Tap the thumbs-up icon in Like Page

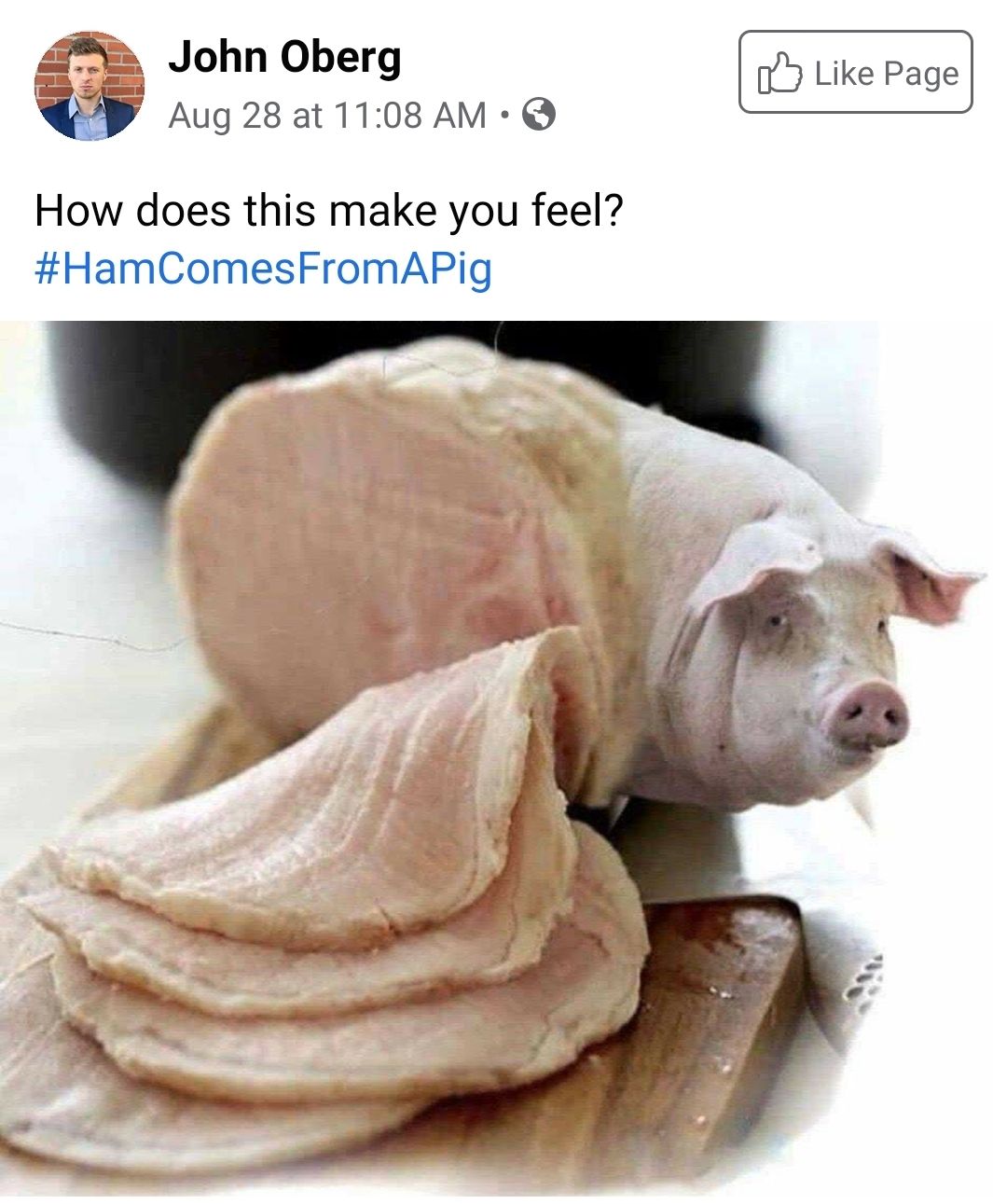click(x=779, y=74)
